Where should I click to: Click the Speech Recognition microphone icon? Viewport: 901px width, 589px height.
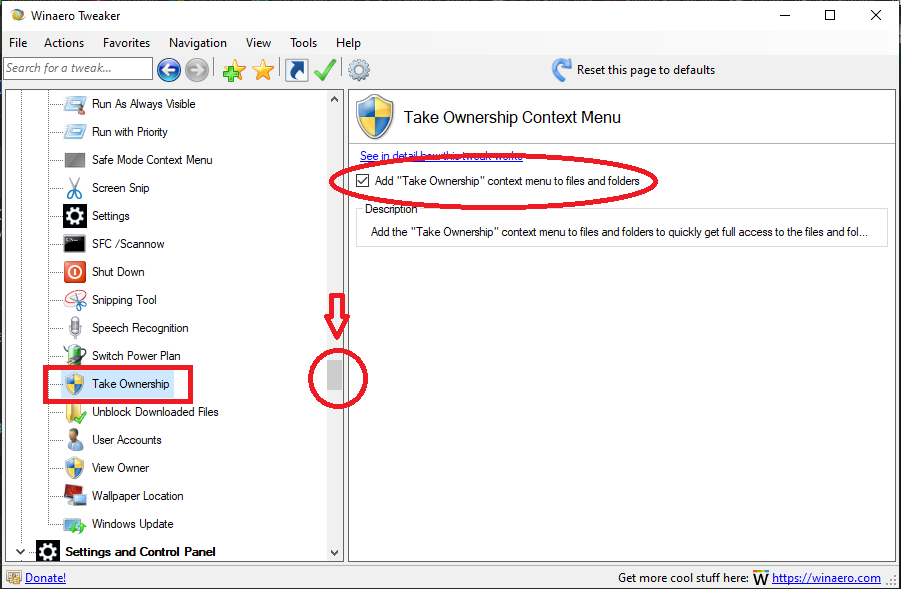click(75, 328)
